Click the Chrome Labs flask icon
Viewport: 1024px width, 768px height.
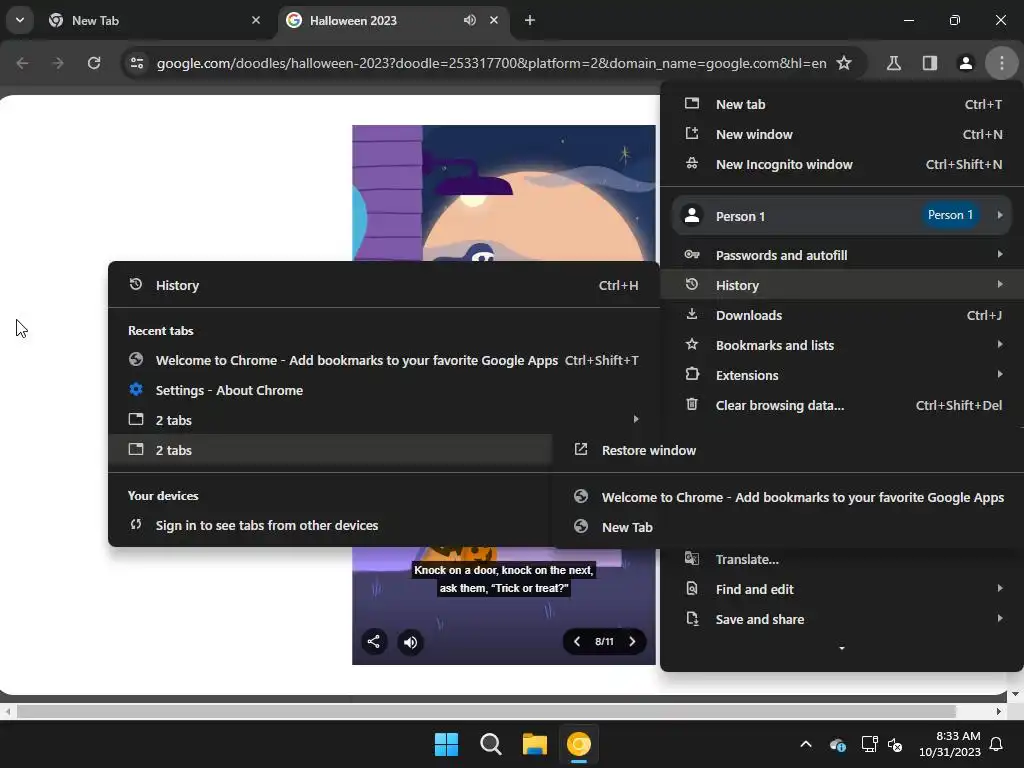click(893, 63)
